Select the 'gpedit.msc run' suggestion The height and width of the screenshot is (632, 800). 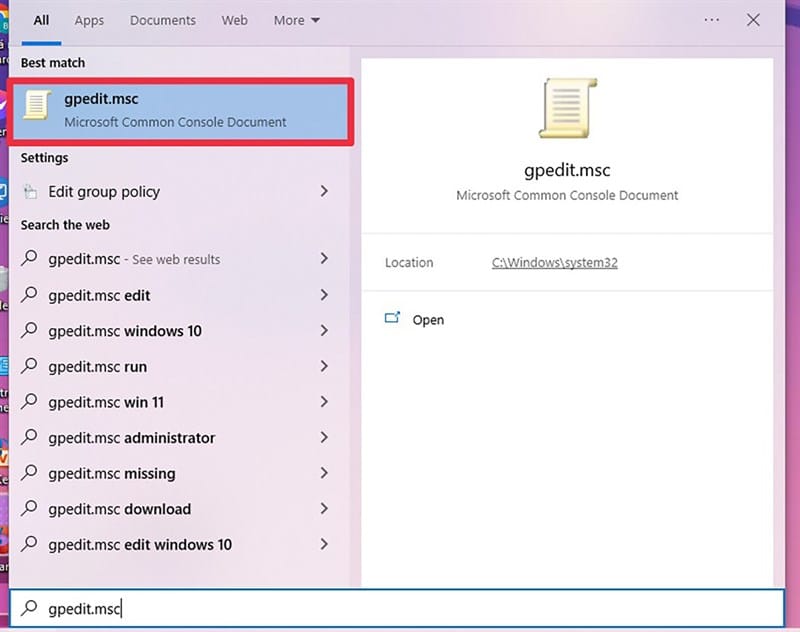point(181,366)
